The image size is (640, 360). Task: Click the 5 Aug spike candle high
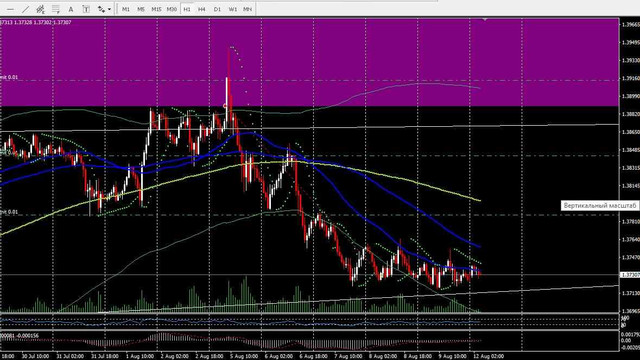pos(229,48)
